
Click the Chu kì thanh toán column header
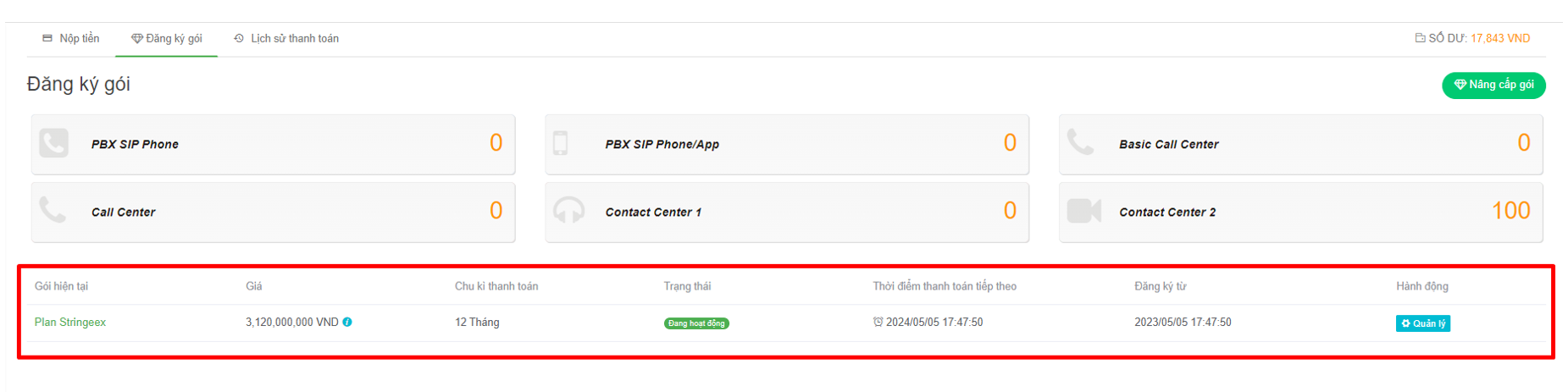click(496, 286)
